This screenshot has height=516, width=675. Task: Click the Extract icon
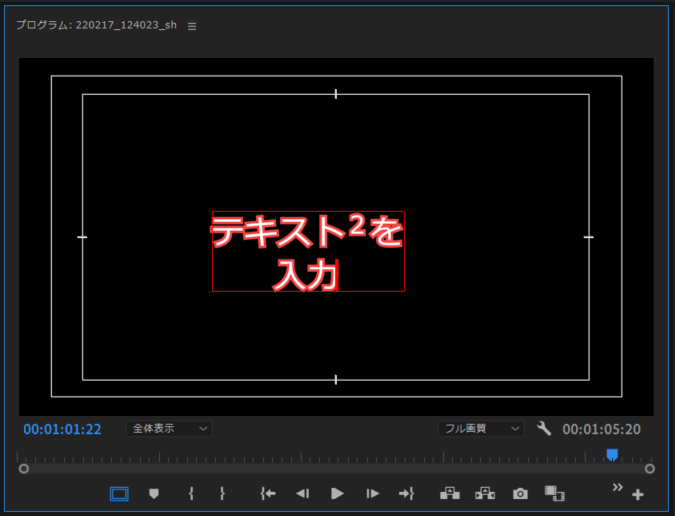(485, 493)
